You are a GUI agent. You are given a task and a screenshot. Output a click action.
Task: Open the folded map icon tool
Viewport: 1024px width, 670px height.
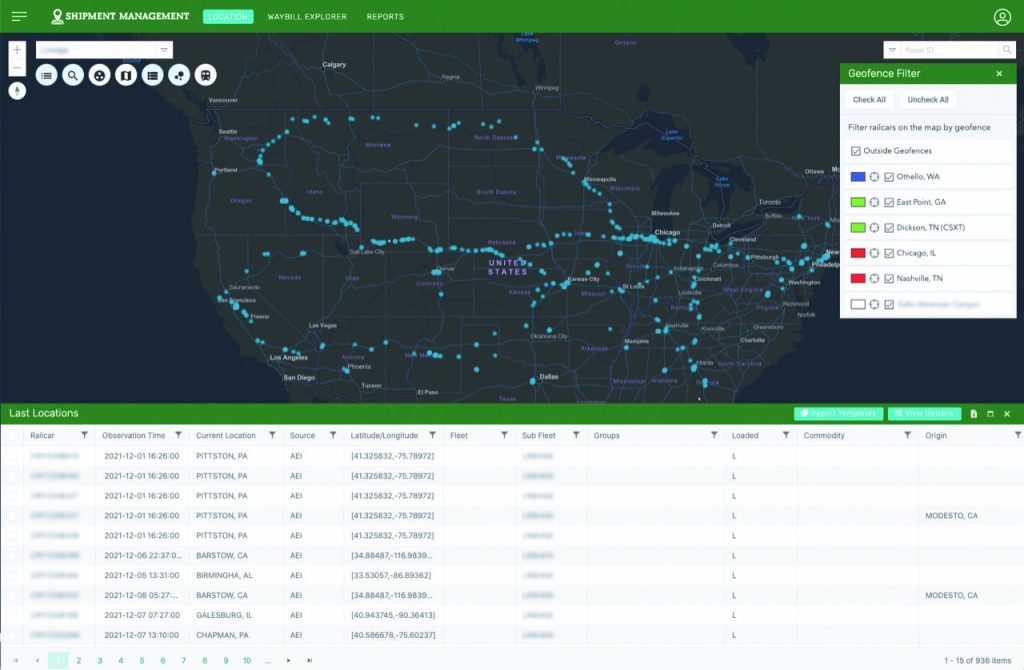pyautogui.click(x=126, y=75)
